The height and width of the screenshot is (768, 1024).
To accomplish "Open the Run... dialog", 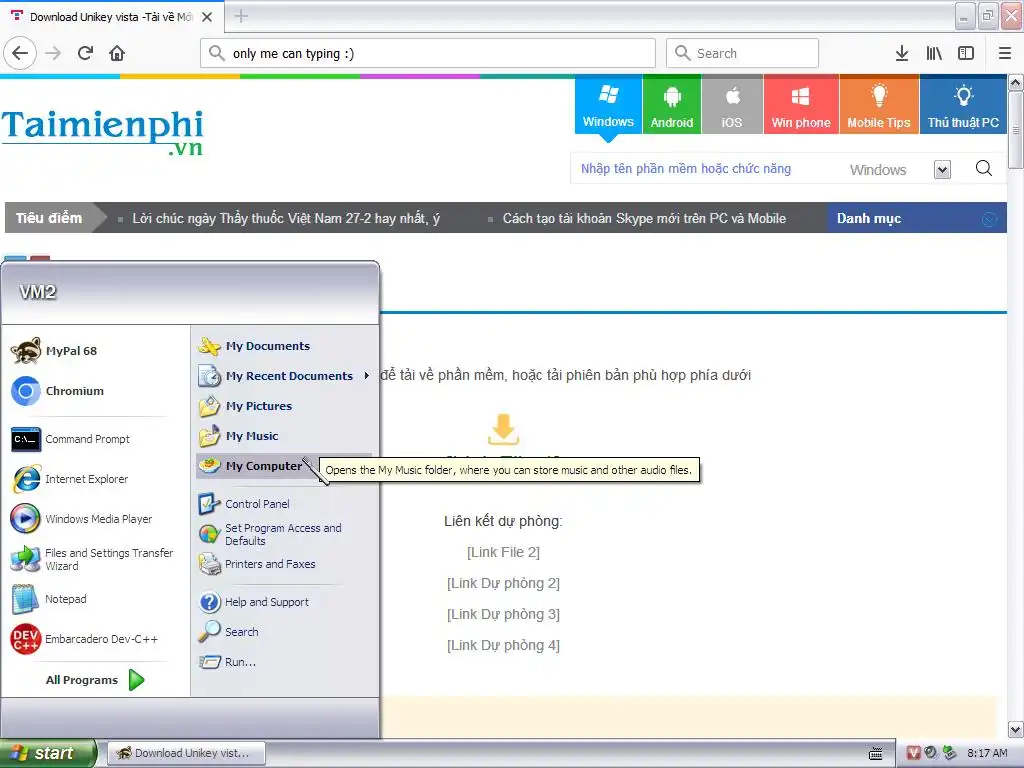I will click(284, 662).
